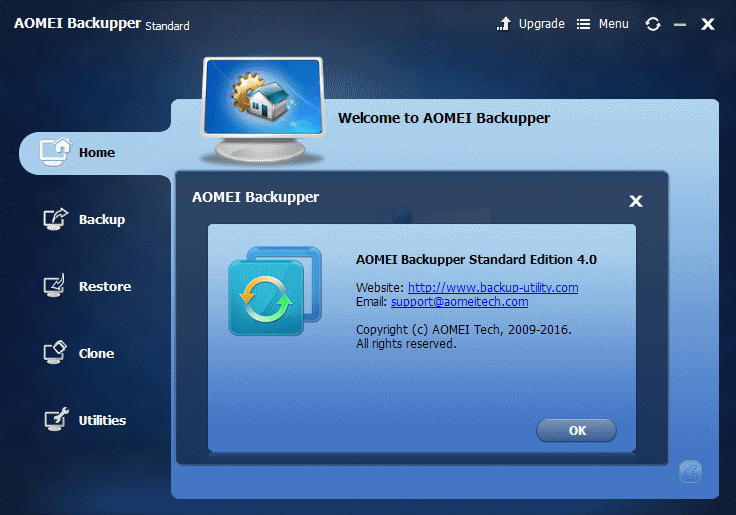Click the Home monitor icon in sidebar
Screen dimensions: 736x515
[x=55, y=152]
